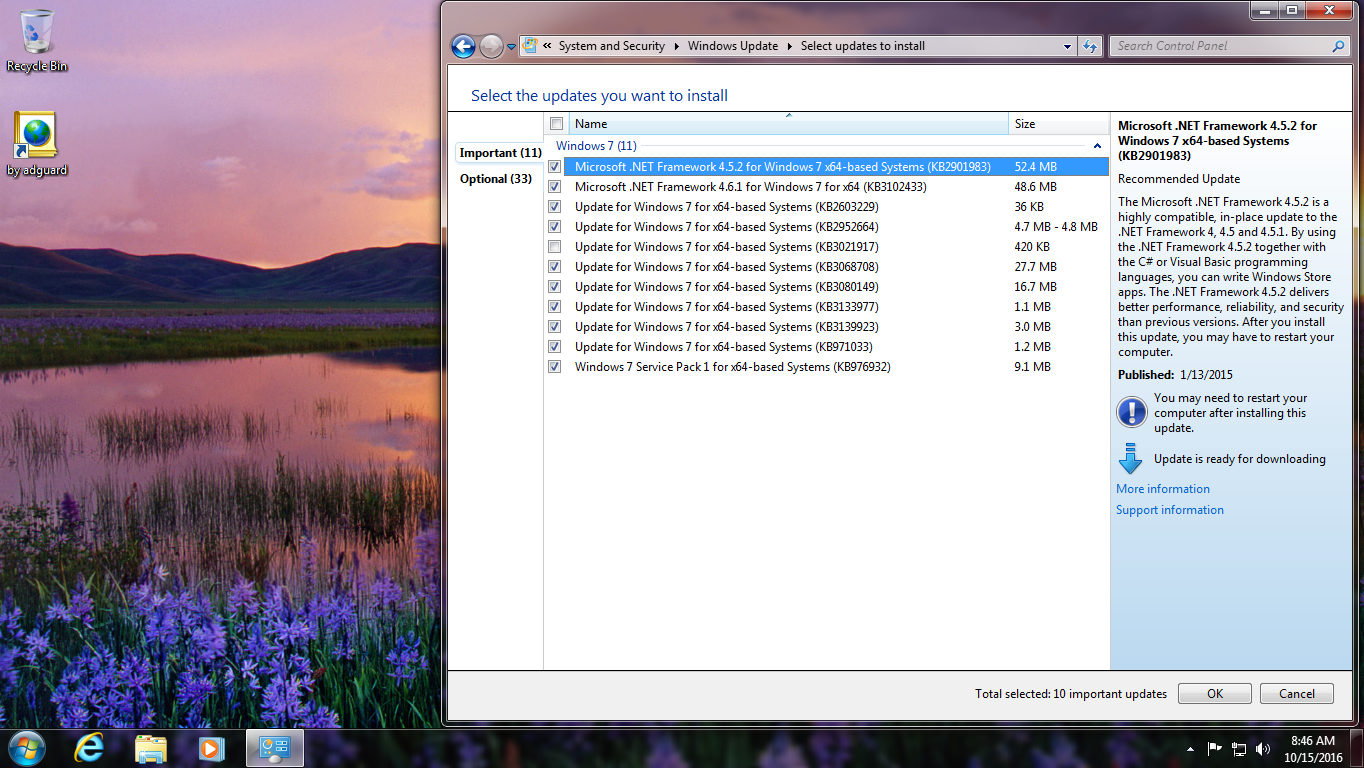Image resolution: width=1364 pixels, height=768 pixels.
Task: Click the '52.4 MB' size cell
Action: [1036, 167]
